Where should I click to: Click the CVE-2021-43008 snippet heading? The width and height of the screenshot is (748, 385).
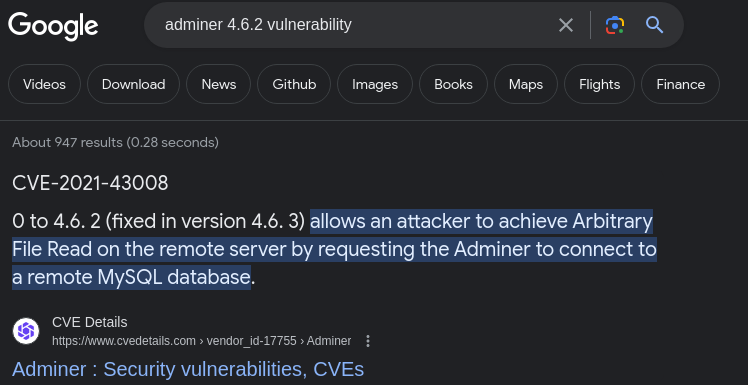pyautogui.click(x=90, y=183)
